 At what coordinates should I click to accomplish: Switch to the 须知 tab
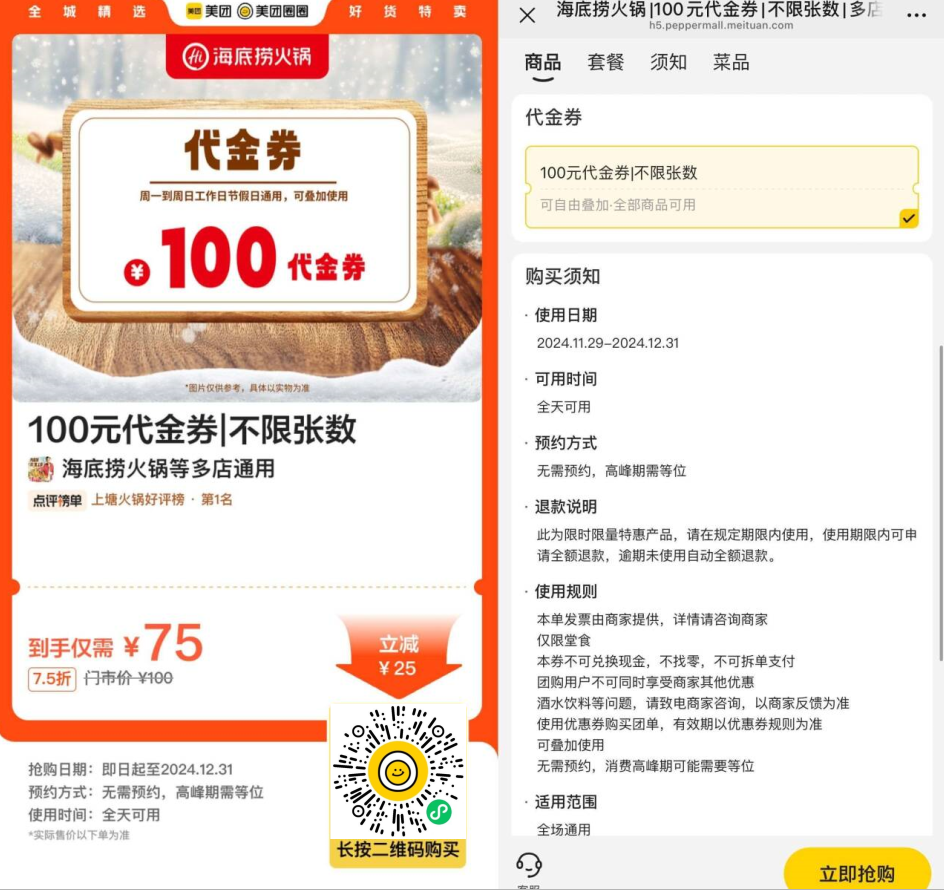click(x=668, y=62)
